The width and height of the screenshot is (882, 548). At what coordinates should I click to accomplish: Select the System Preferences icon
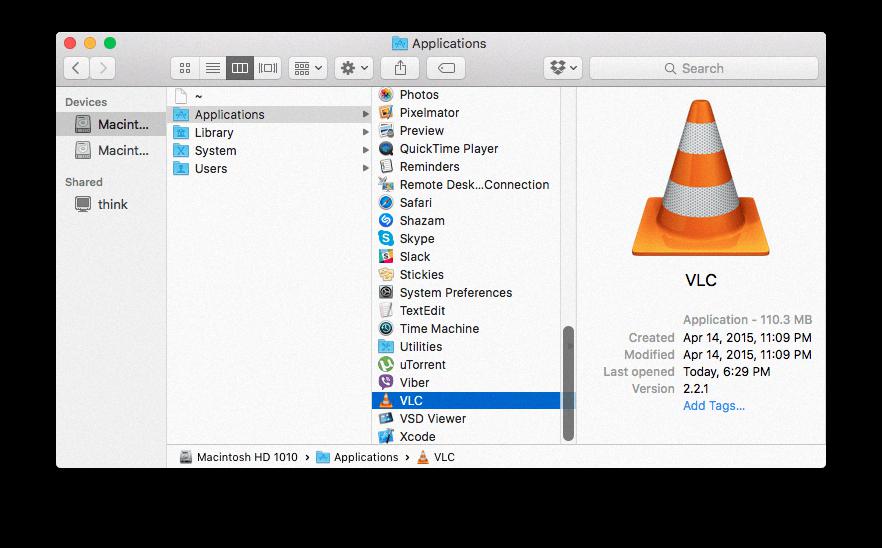[386, 293]
